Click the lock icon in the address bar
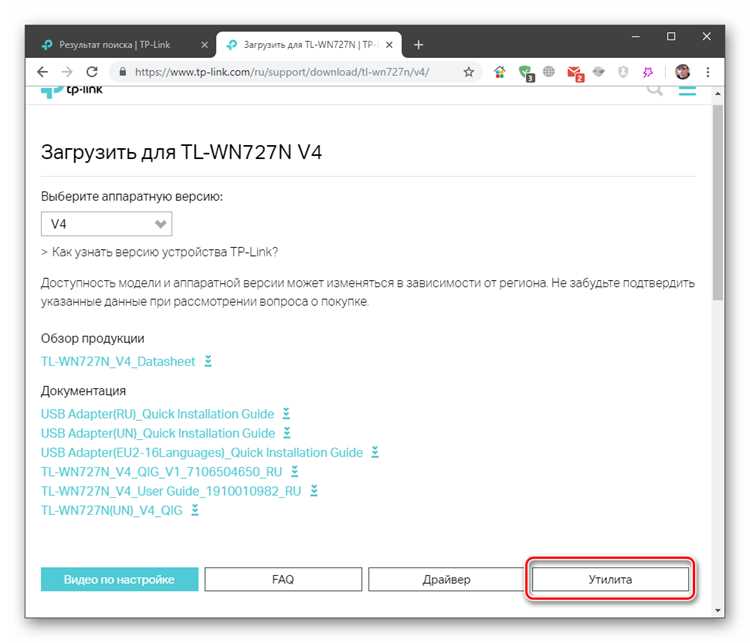 pyautogui.click(x=122, y=72)
